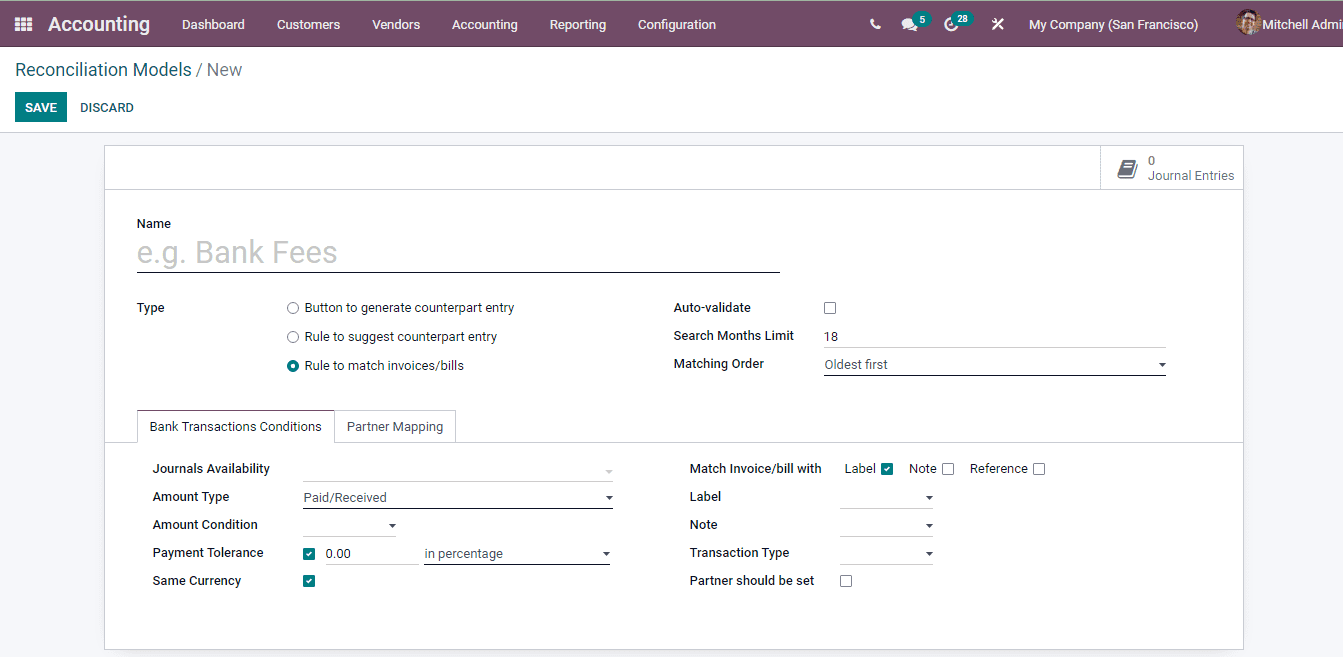The width and height of the screenshot is (1343, 657).
Task: Open developer tools wrench icon
Action: (997, 24)
